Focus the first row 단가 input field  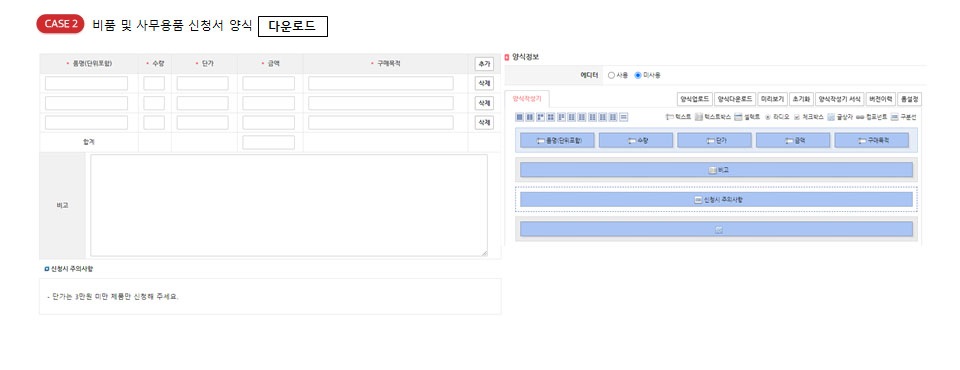tap(203, 83)
